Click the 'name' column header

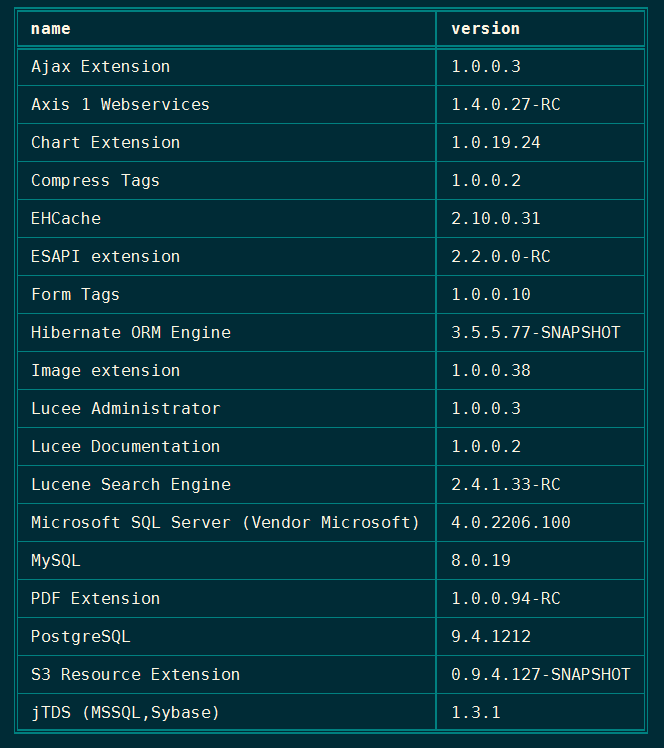pos(51,29)
